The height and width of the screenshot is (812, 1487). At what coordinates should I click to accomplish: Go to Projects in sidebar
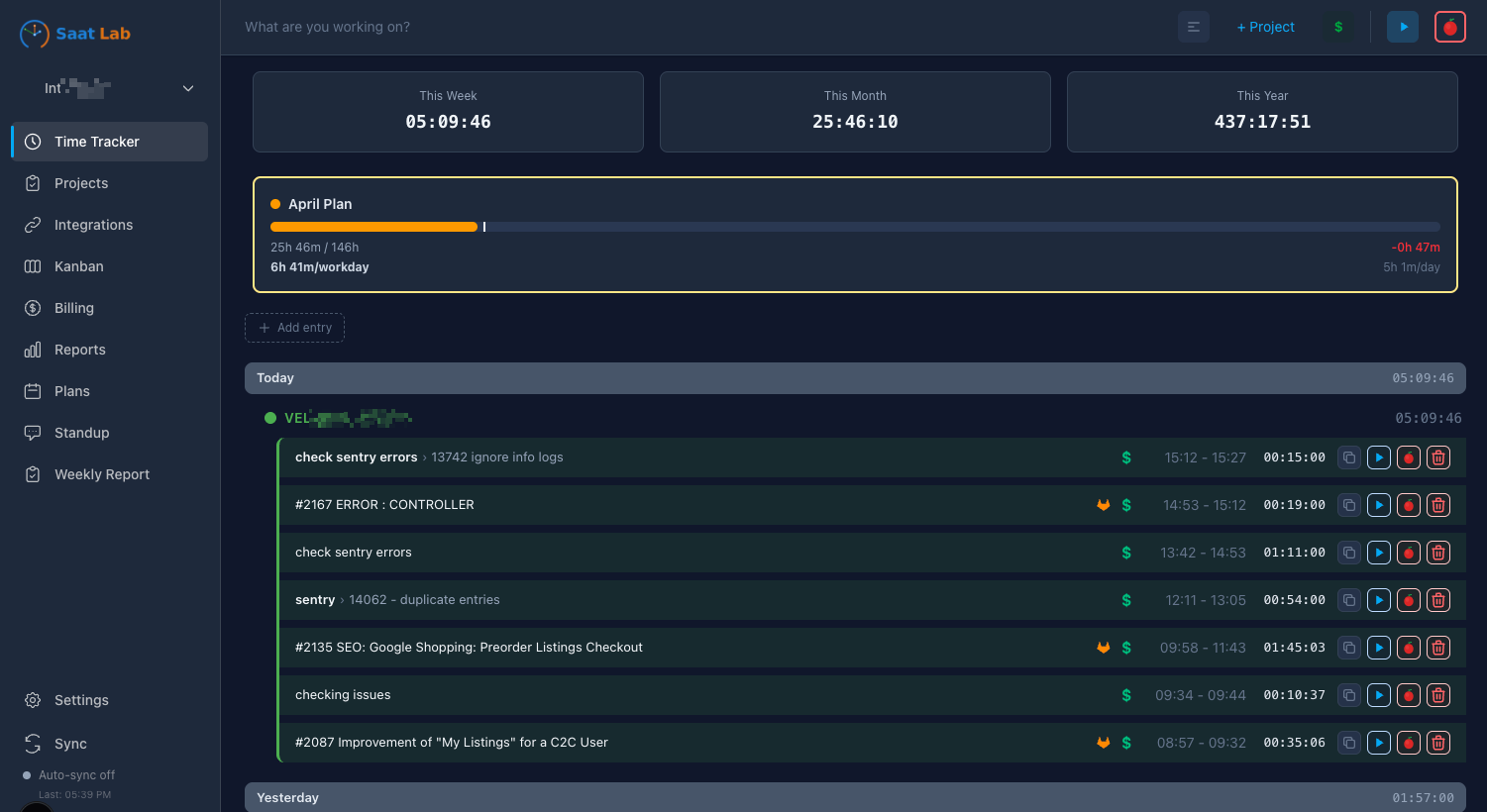point(110,183)
